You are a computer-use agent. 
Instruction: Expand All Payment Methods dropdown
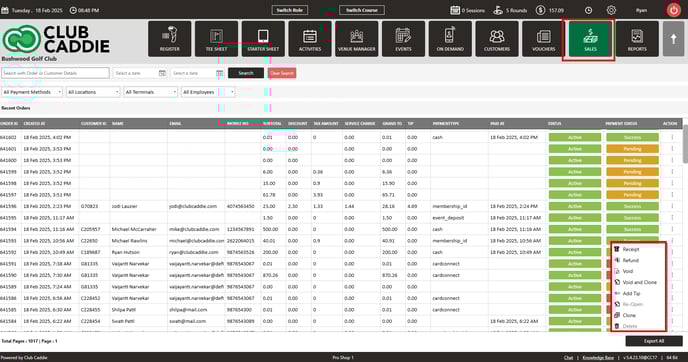coord(32,92)
